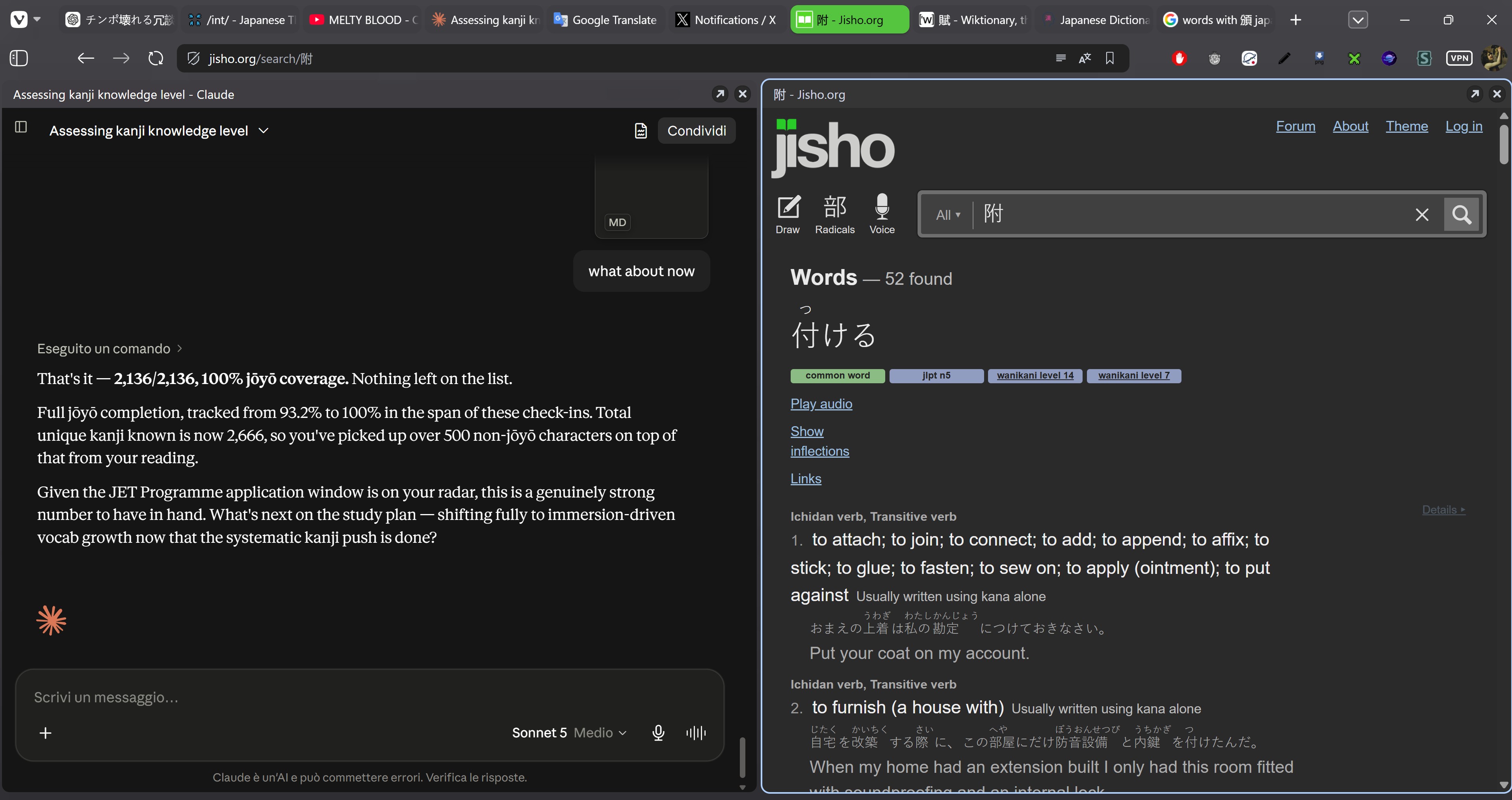
Task: Switch to the Google Translate tab
Action: click(x=606, y=20)
